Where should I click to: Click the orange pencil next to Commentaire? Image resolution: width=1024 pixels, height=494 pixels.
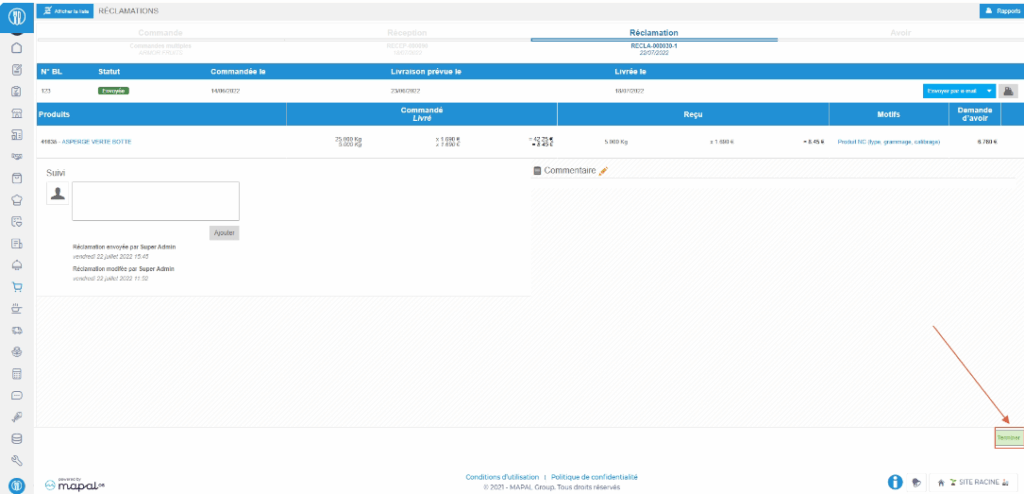pos(603,171)
